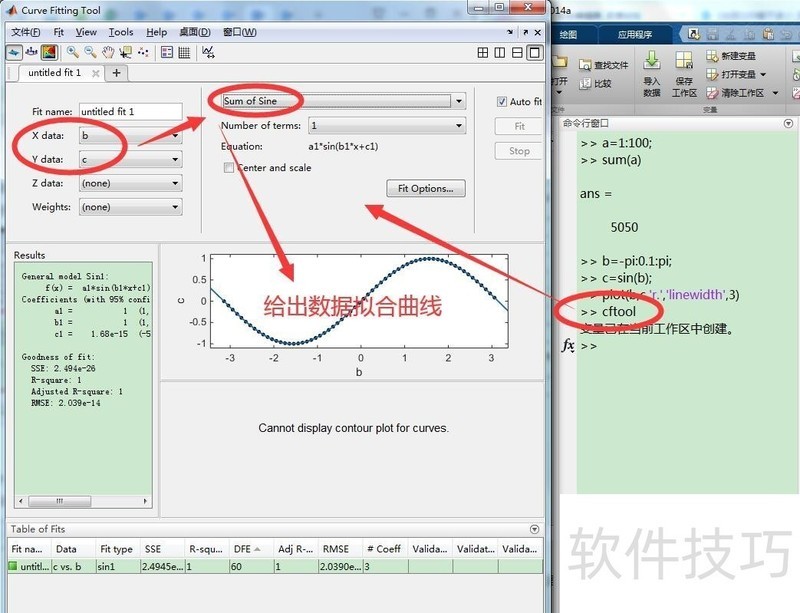The width and height of the screenshot is (800, 613).
Task: Click the Fit Options button
Action: point(425,188)
